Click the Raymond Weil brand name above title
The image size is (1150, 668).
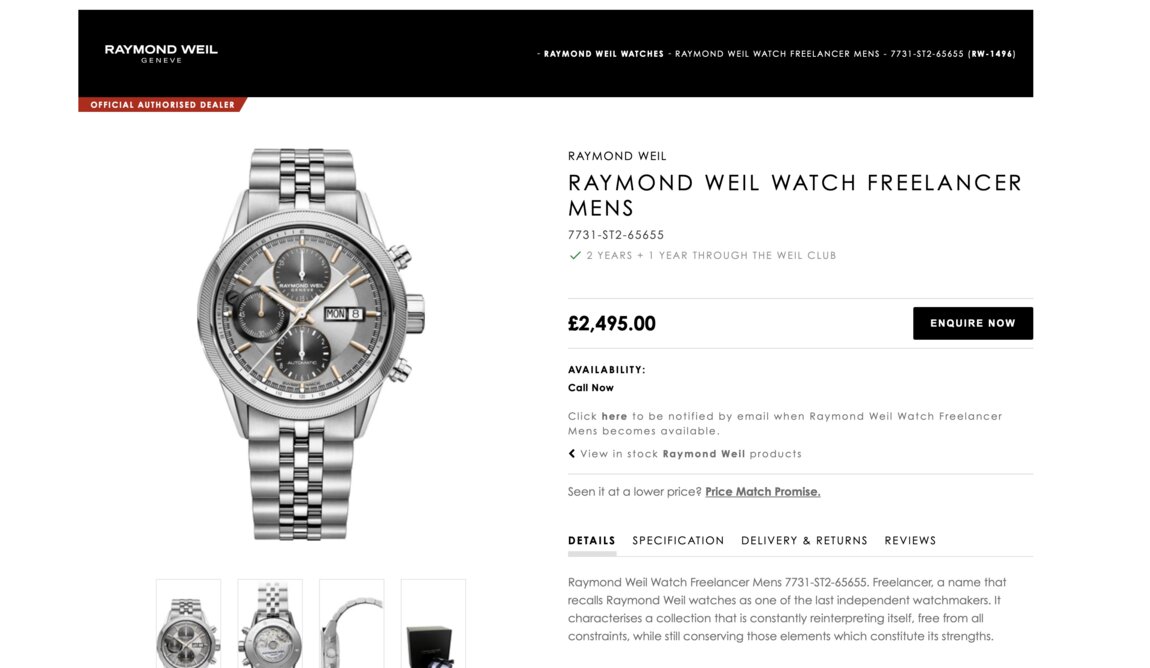[x=617, y=156]
